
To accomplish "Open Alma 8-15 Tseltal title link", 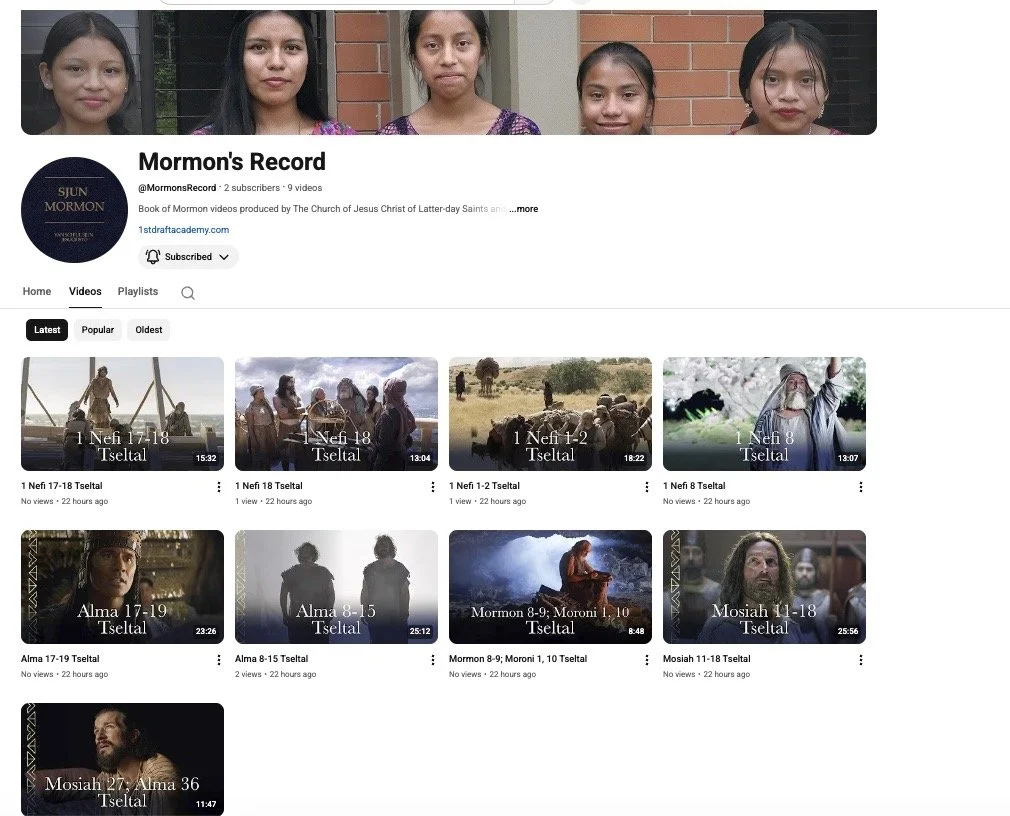I will [272, 658].
